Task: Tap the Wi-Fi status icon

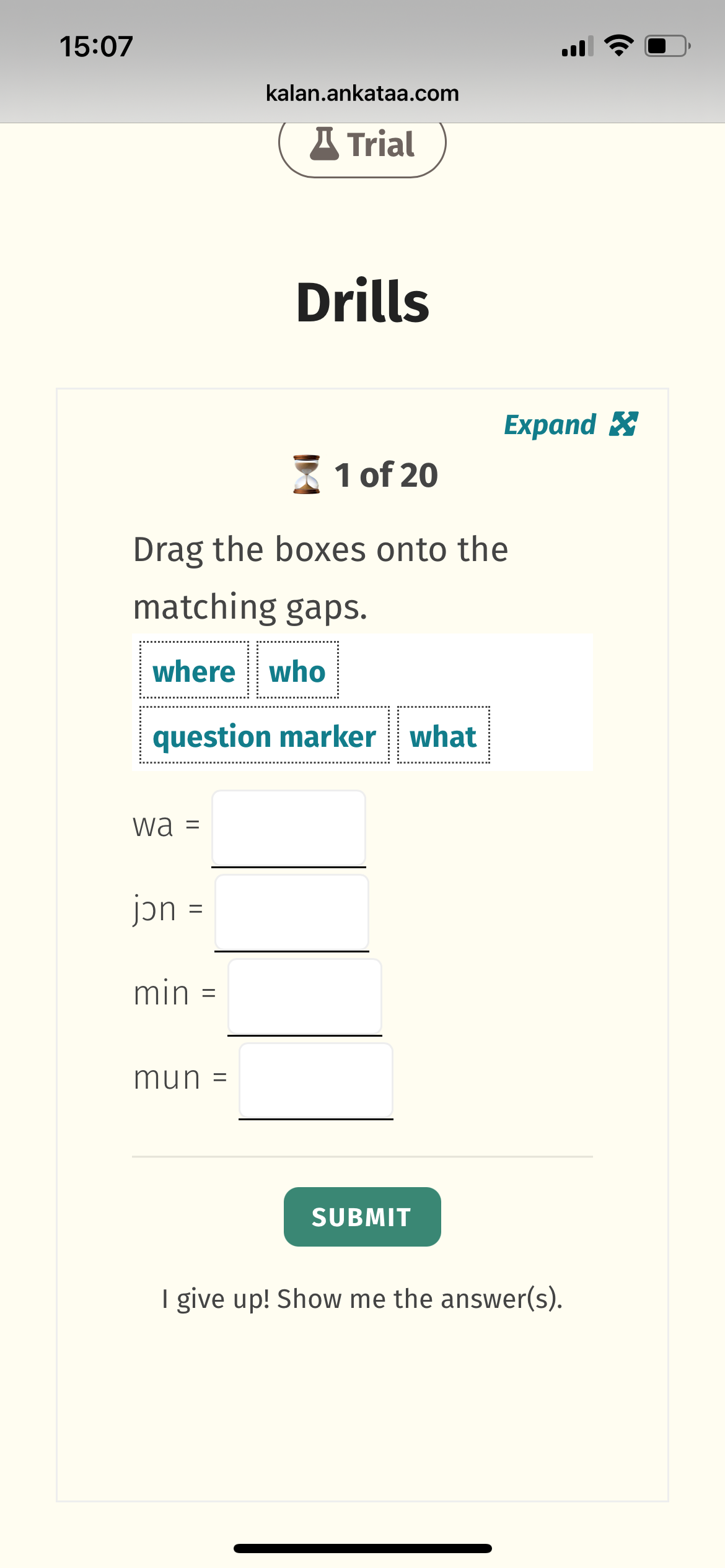Action: (618, 46)
